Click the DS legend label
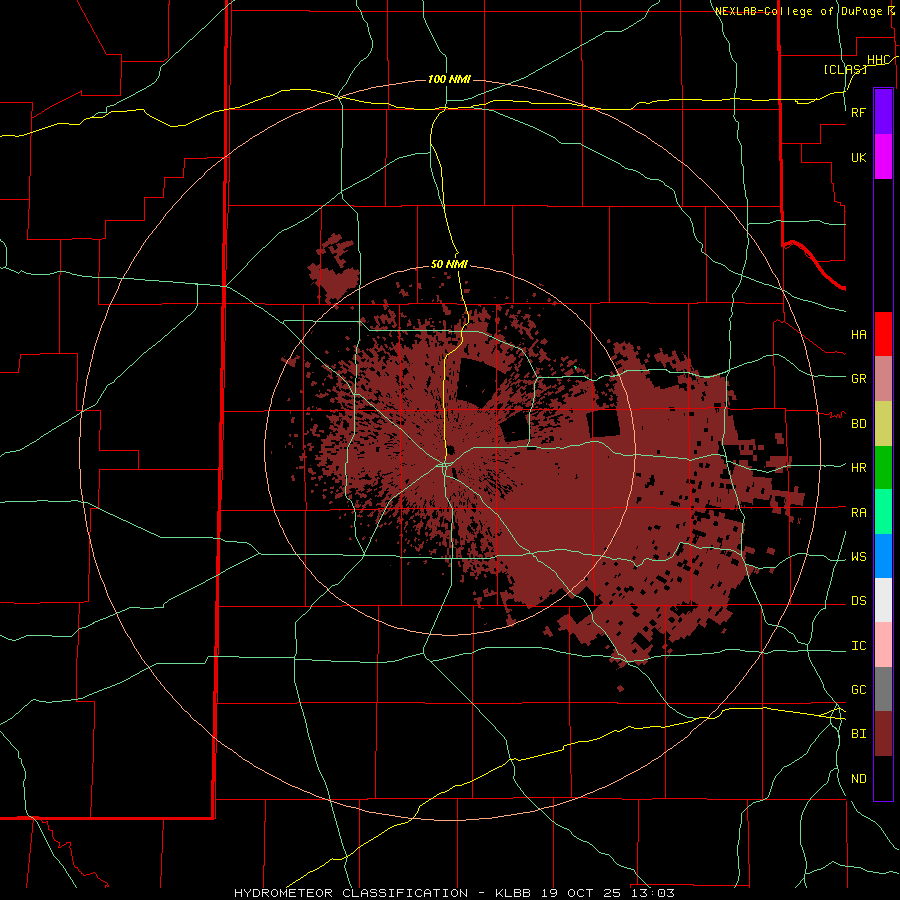The height and width of the screenshot is (900, 900). tap(858, 601)
